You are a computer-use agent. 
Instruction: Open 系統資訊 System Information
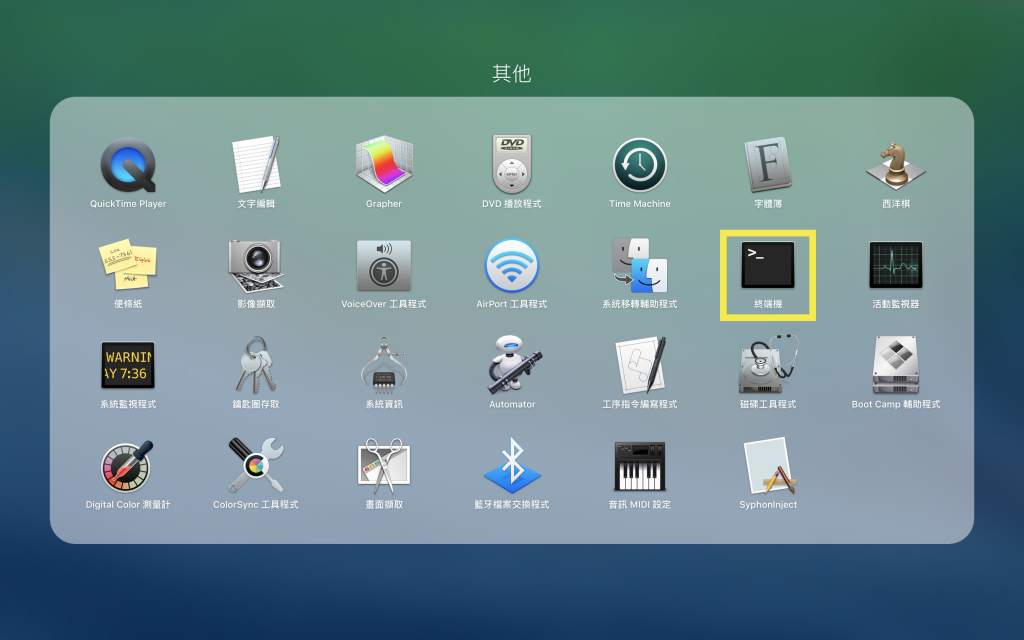point(384,364)
